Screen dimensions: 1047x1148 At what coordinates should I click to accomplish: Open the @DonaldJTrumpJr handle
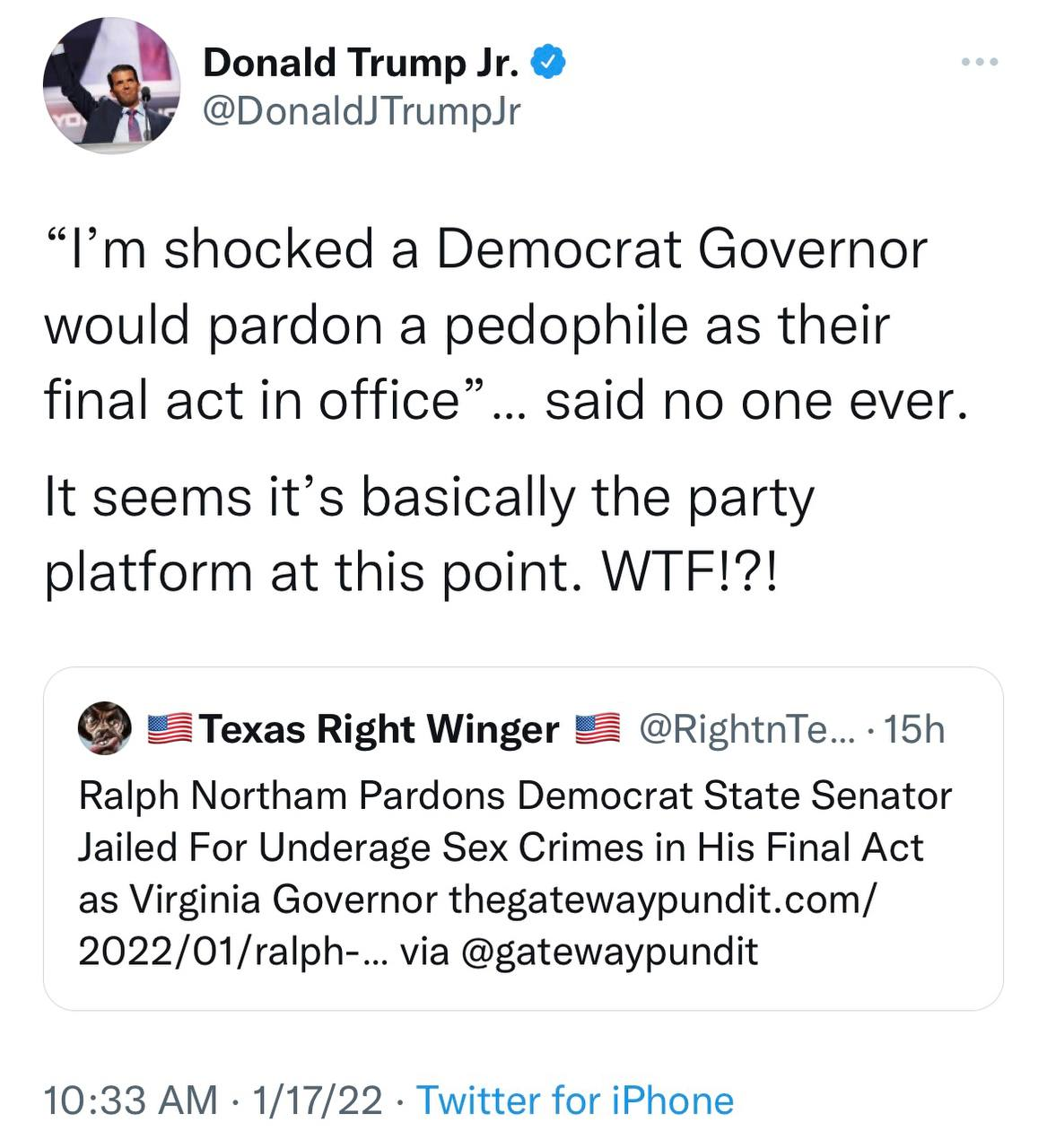[362, 111]
